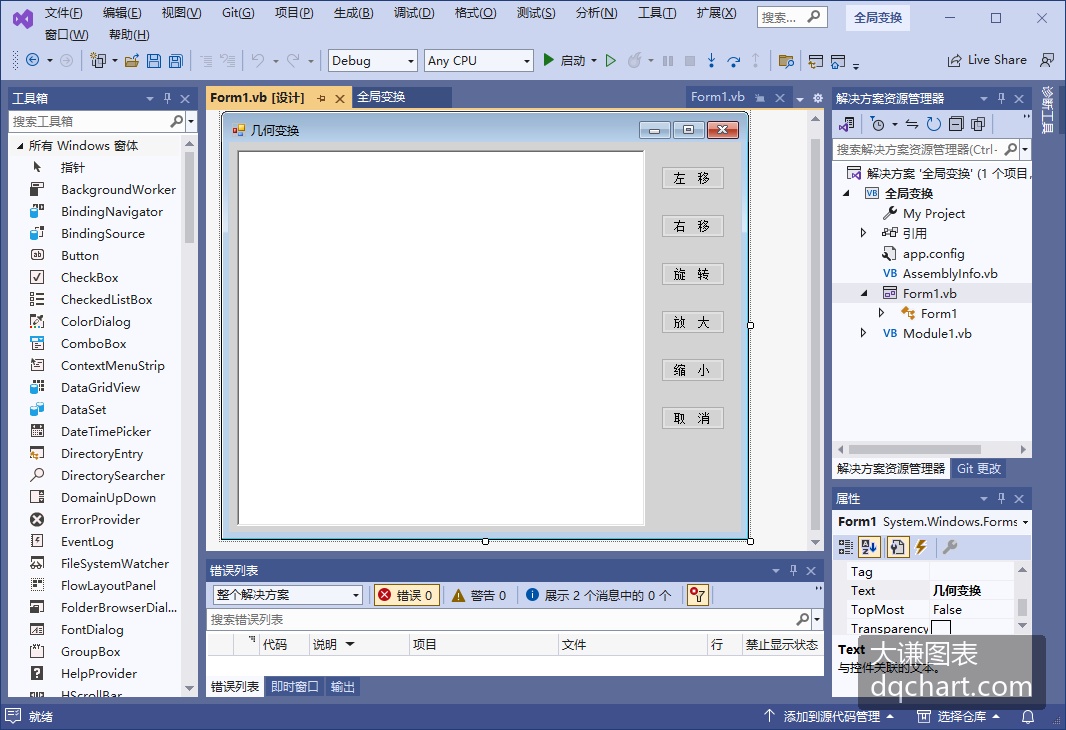Click the Save icon in toolbar
Screen dimensions: 1066x730
(x=154, y=60)
